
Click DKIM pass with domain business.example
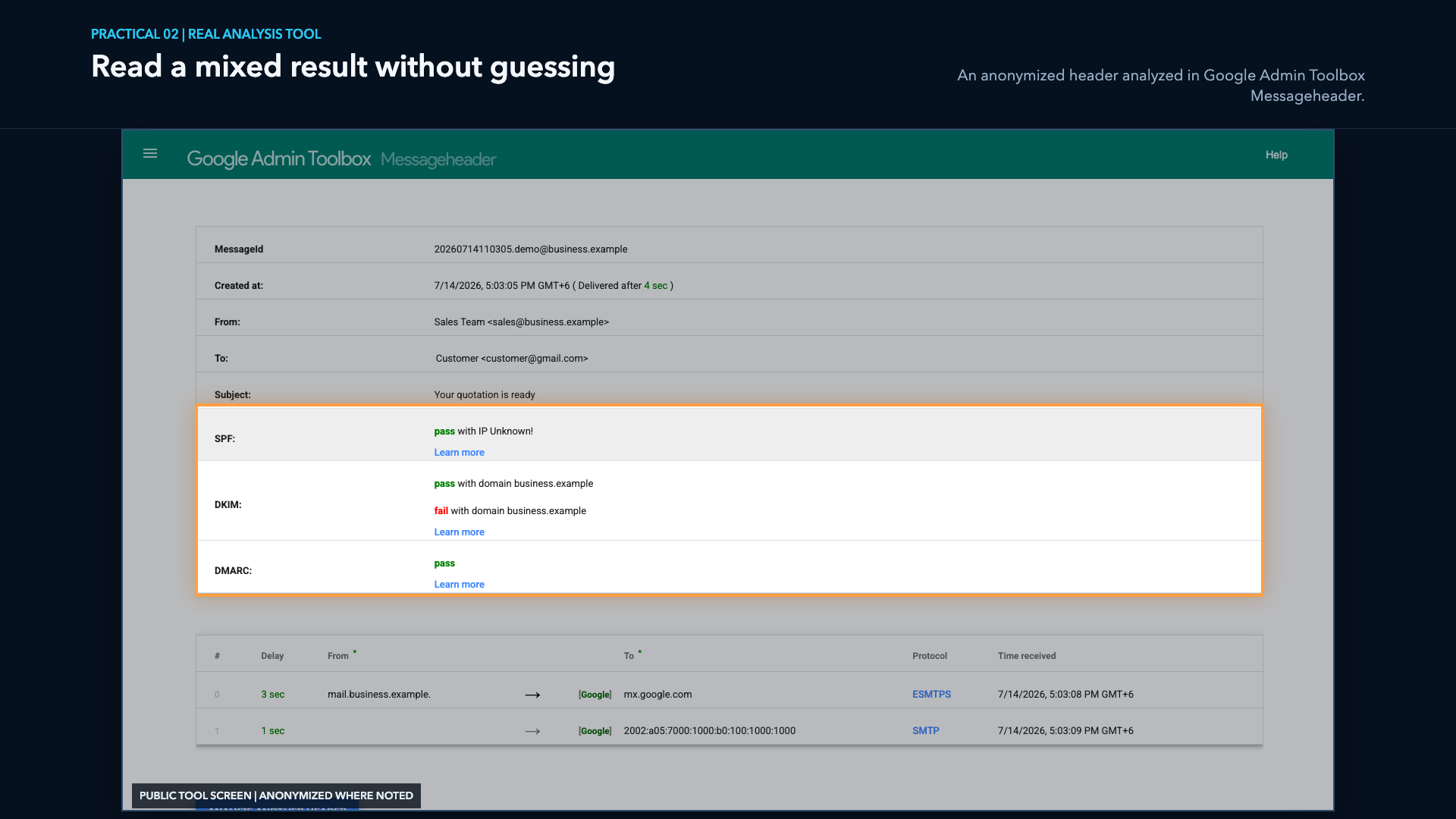(513, 484)
